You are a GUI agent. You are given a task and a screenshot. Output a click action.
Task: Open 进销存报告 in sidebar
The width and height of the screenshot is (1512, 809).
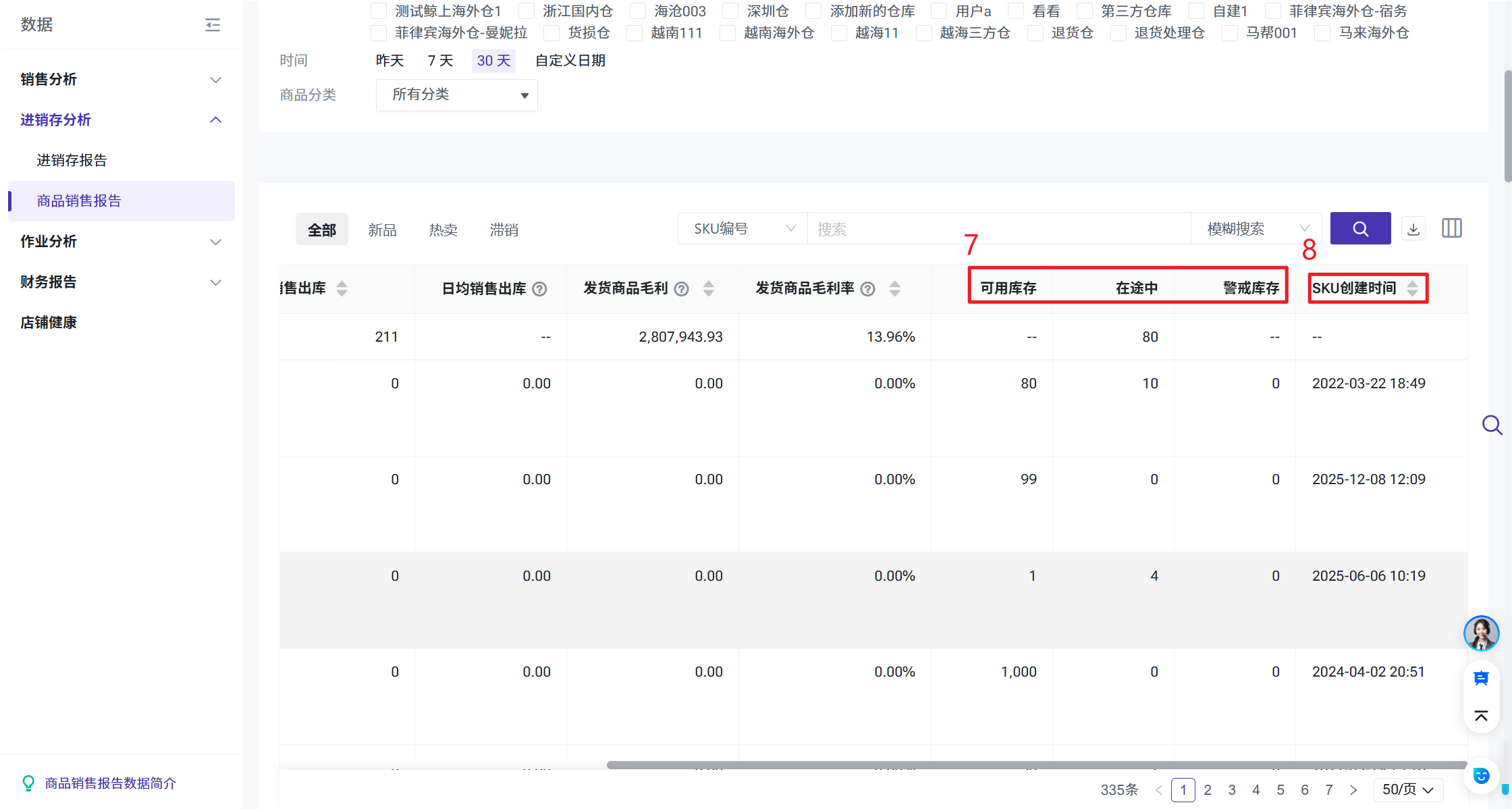point(72,161)
